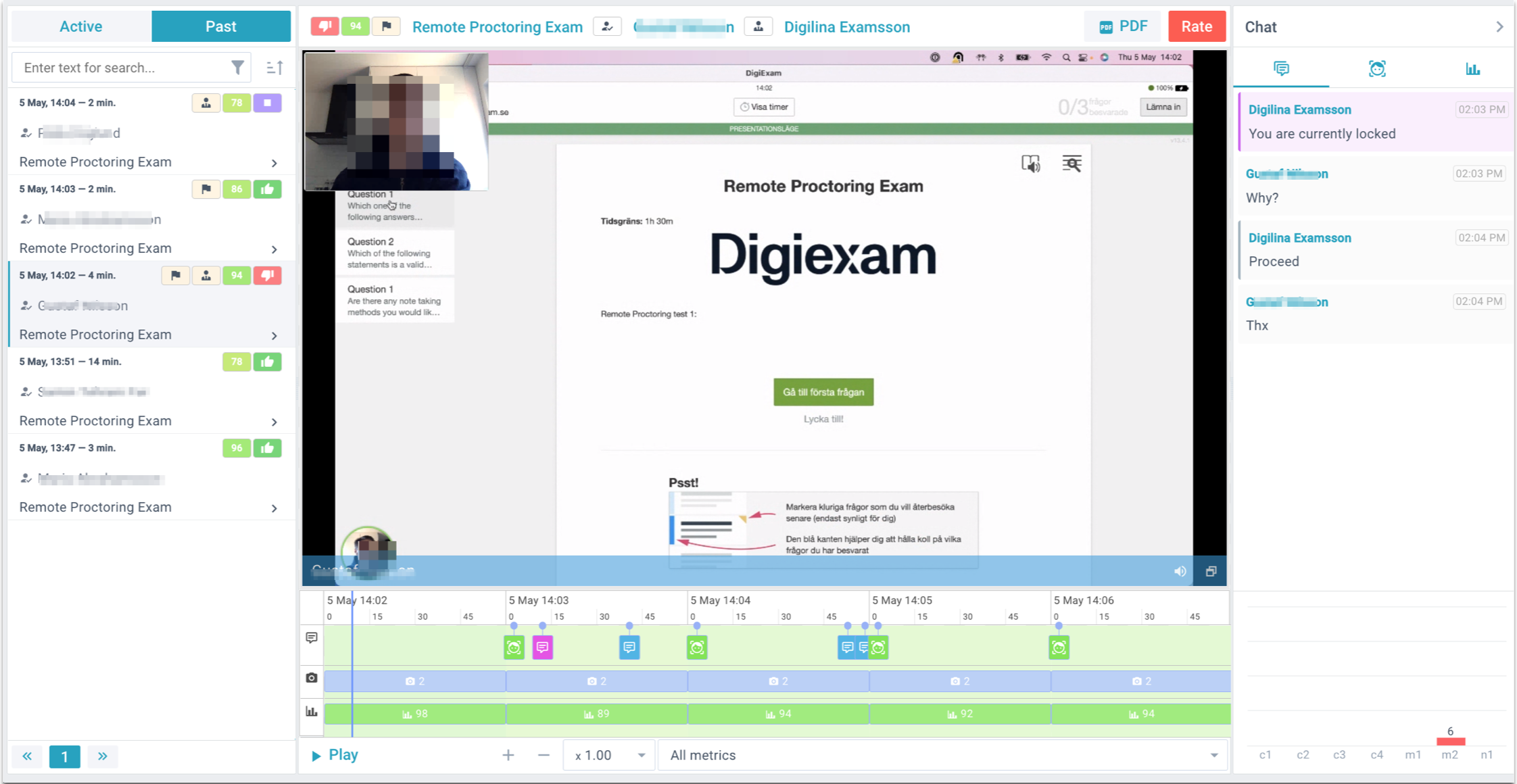Select the face event marker at 14:04

tap(697, 647)
